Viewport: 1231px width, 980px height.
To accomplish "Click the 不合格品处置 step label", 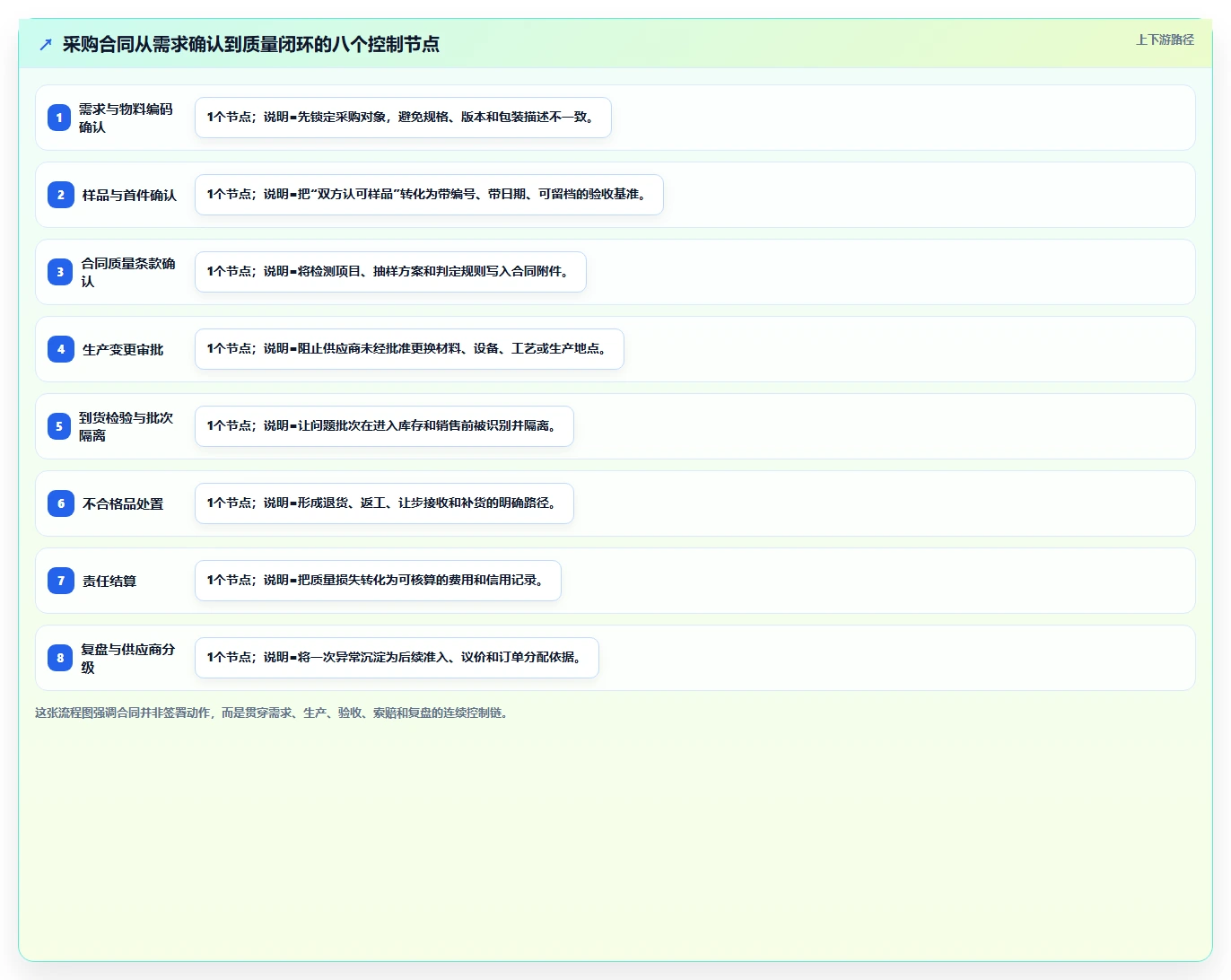I will pos(123,503).
